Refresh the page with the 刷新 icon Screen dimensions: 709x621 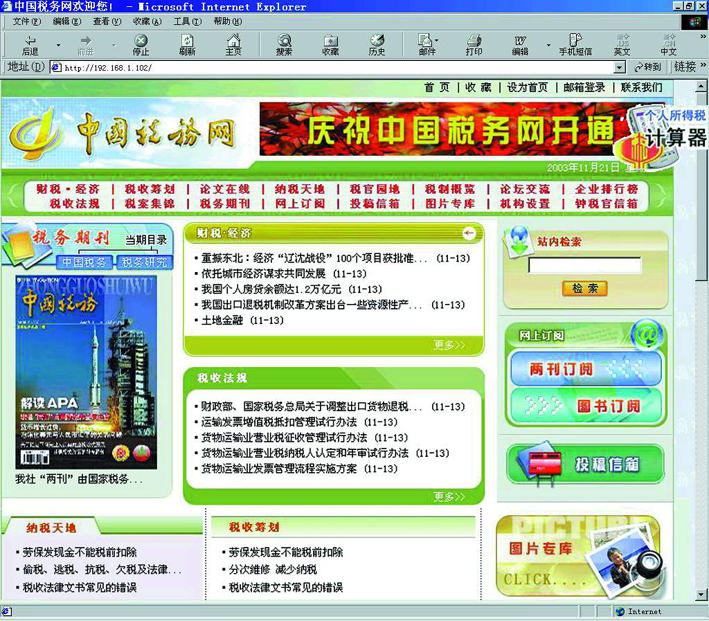[187, 44]
